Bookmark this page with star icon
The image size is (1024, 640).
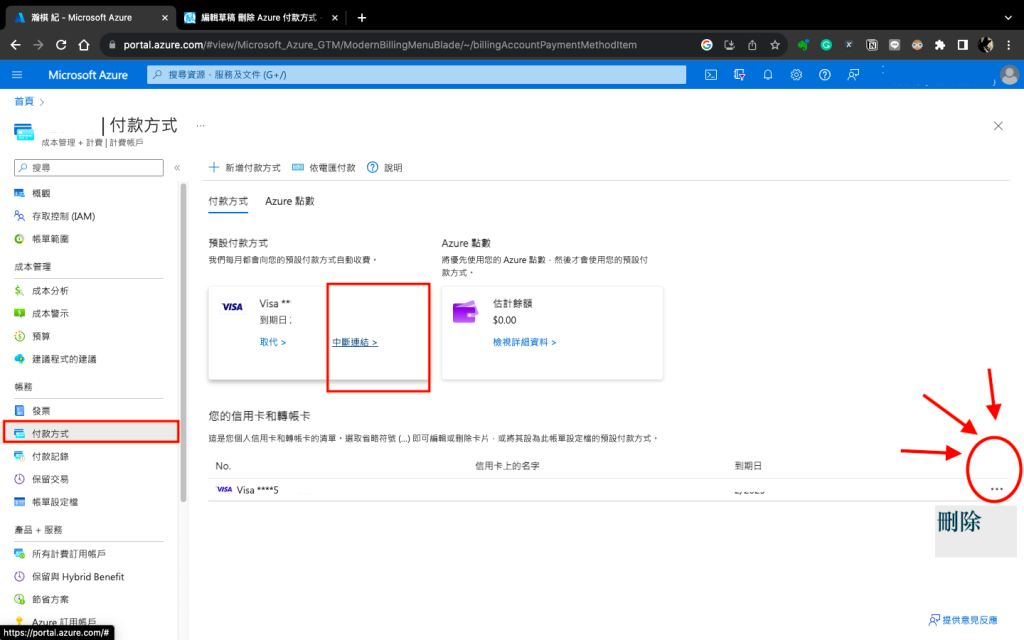(x=775, y=45)
